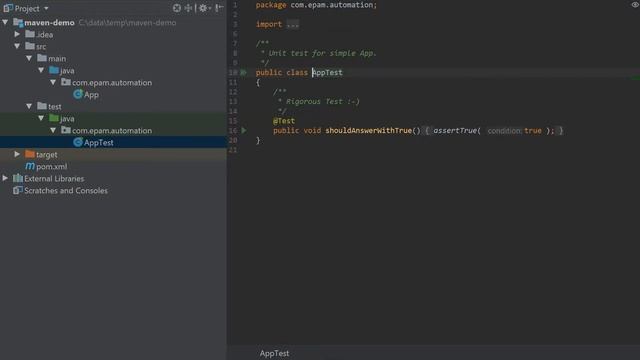The height and width of the screenshot is (360, 640).
Task: Run AppTest class via gutter icon
Action: [244, 72]
